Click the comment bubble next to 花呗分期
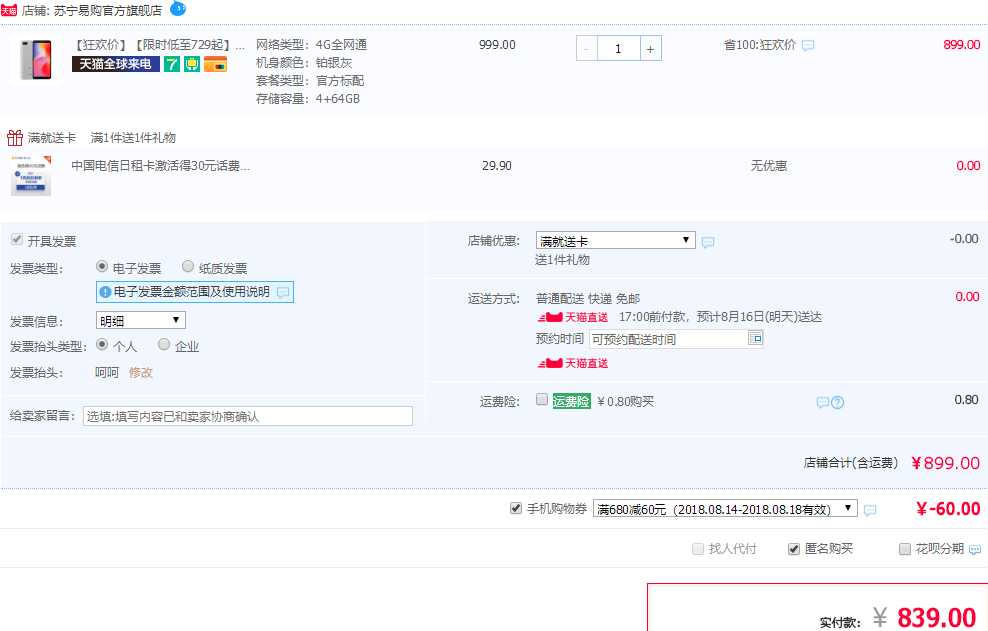Viewport: 988px width, 631px height. point(974,550)
